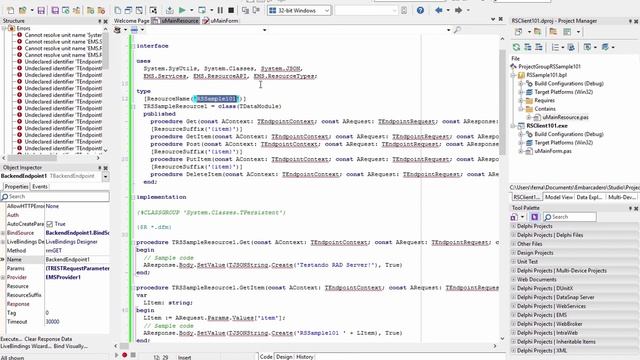640x360 pixels.
Task: Expand Provider property in Object Inspector
Action: coord(3,278)
